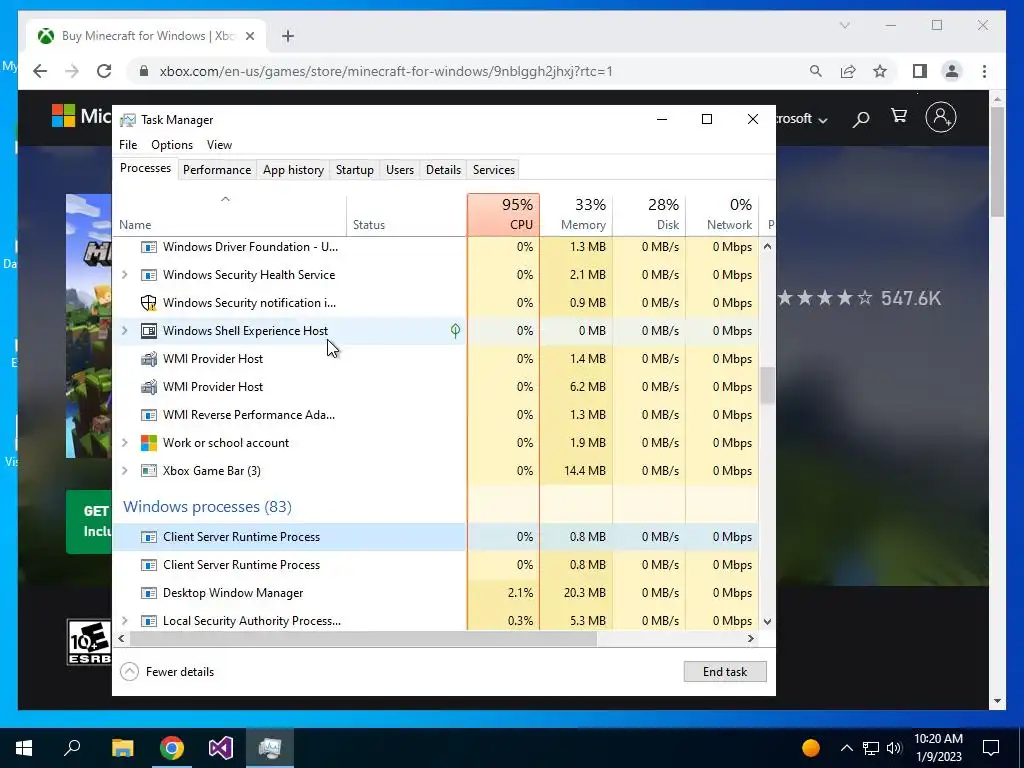Image resolution: width=1024 pixels, height=768 pixels.
Task: Click the Task Manager title bar icon
Action: point(128,120)
